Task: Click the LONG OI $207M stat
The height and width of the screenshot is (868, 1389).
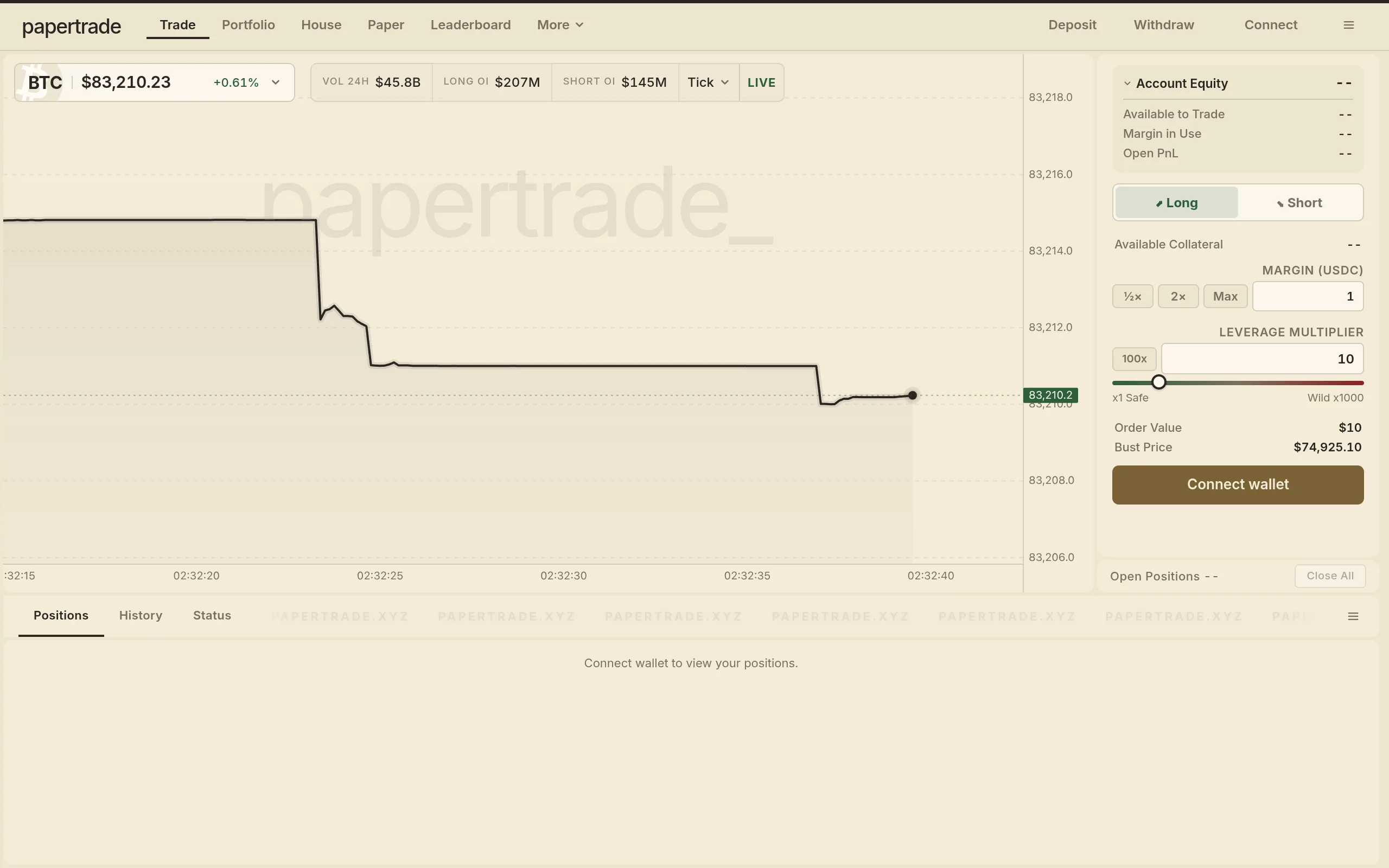Action: pyautogui.click(x=492, y=82)
